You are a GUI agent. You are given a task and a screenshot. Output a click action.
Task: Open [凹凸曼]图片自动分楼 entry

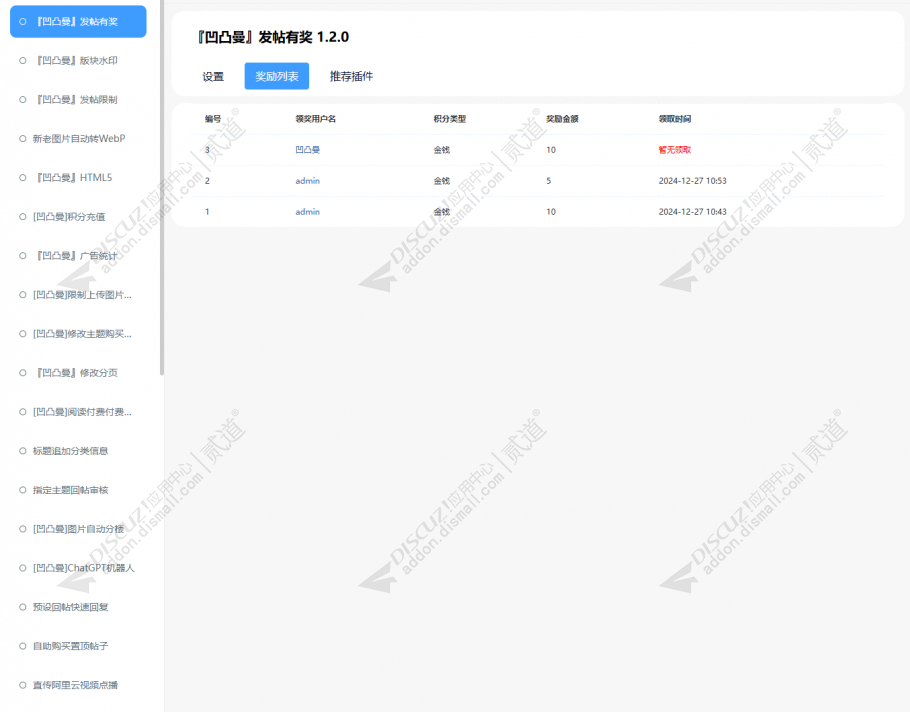point(78,529)
